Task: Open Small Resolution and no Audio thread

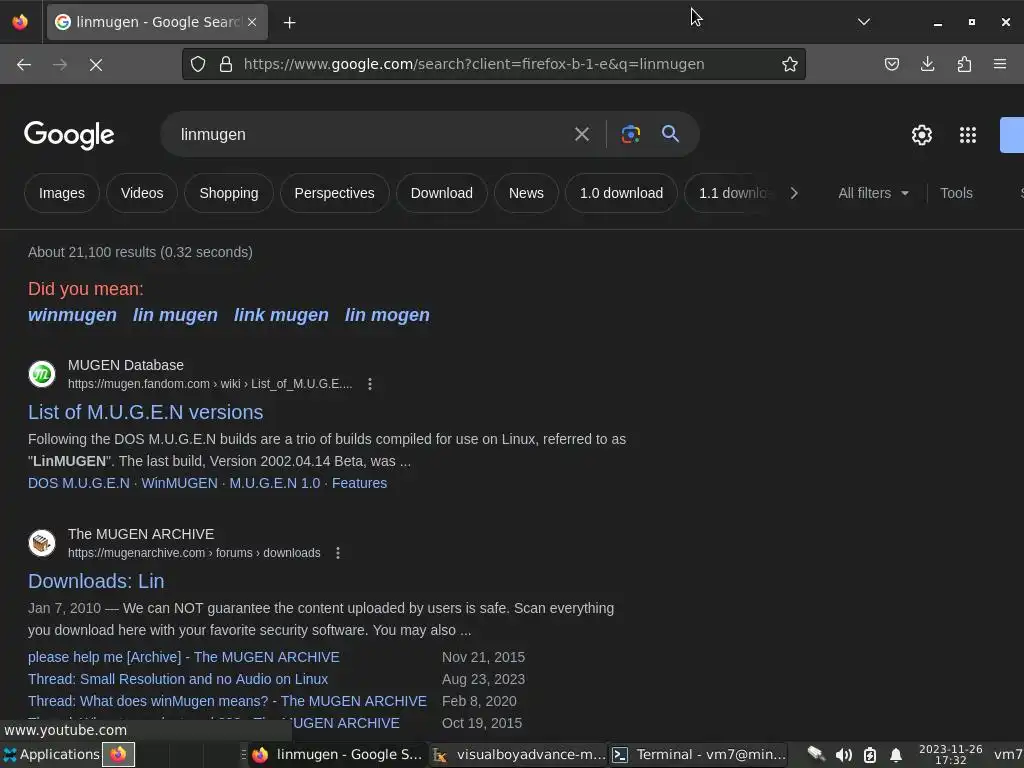Action: [178, 679]
